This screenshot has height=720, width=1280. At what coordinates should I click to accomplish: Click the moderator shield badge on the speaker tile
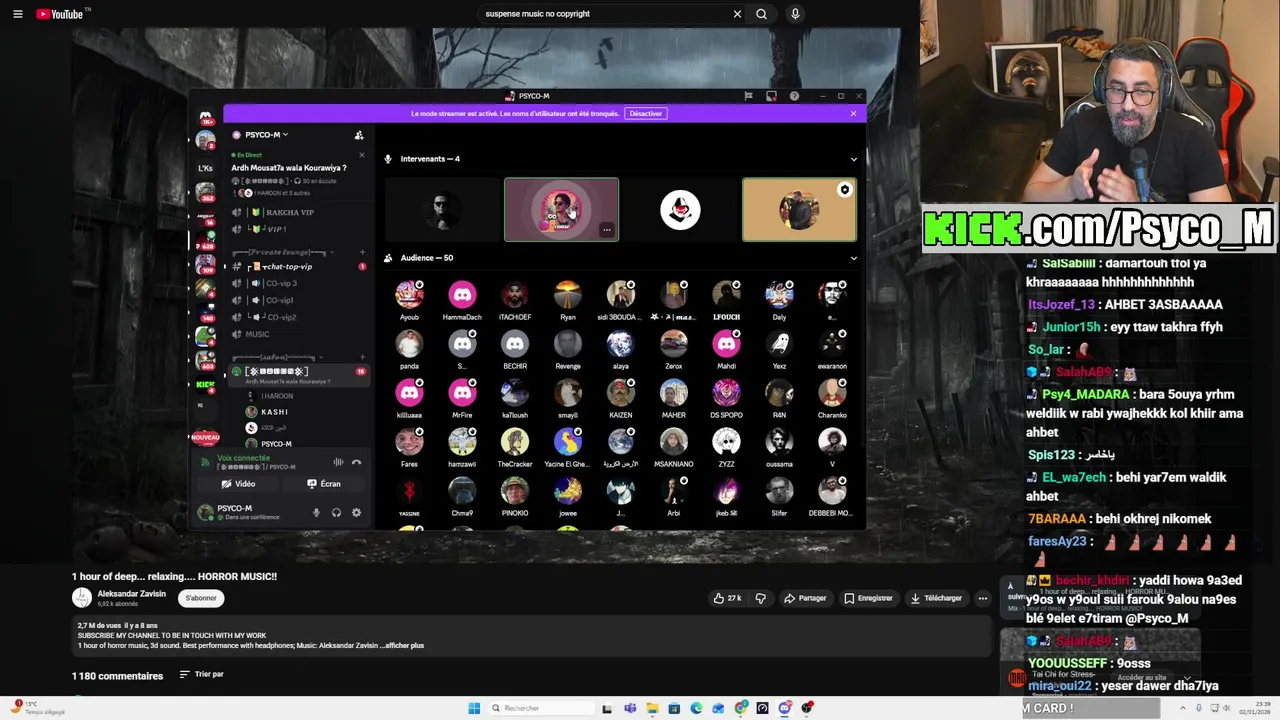tap(845, 190)
